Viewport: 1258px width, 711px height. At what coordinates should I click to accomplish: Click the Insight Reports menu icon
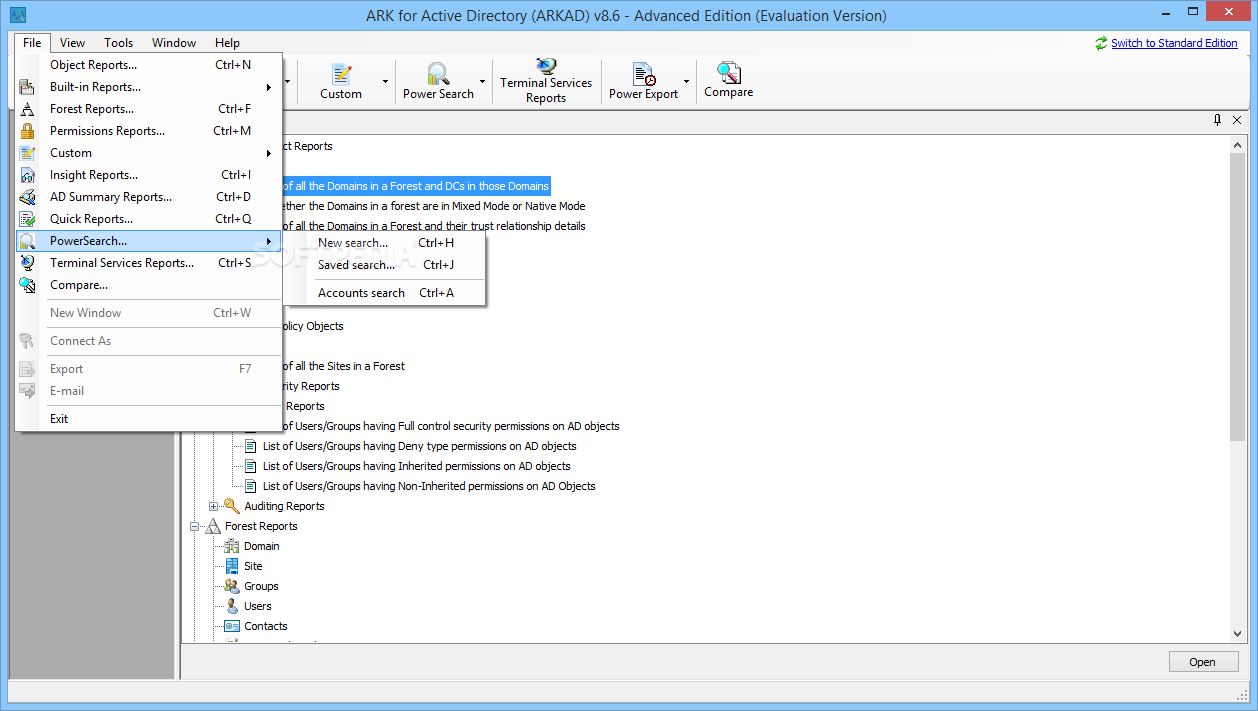point(27,175)
